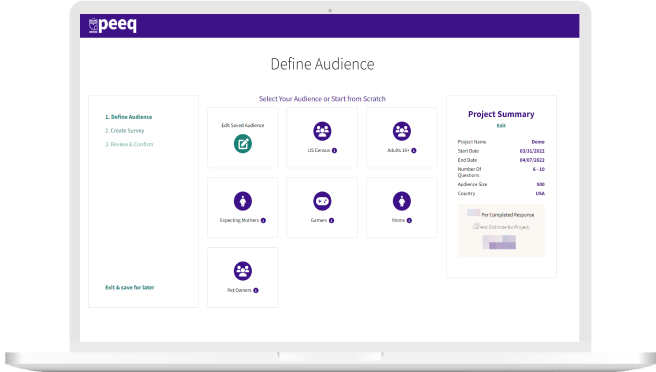Show info for Moms audience
The width and height of the screenshot is (656, 372).
409,221
